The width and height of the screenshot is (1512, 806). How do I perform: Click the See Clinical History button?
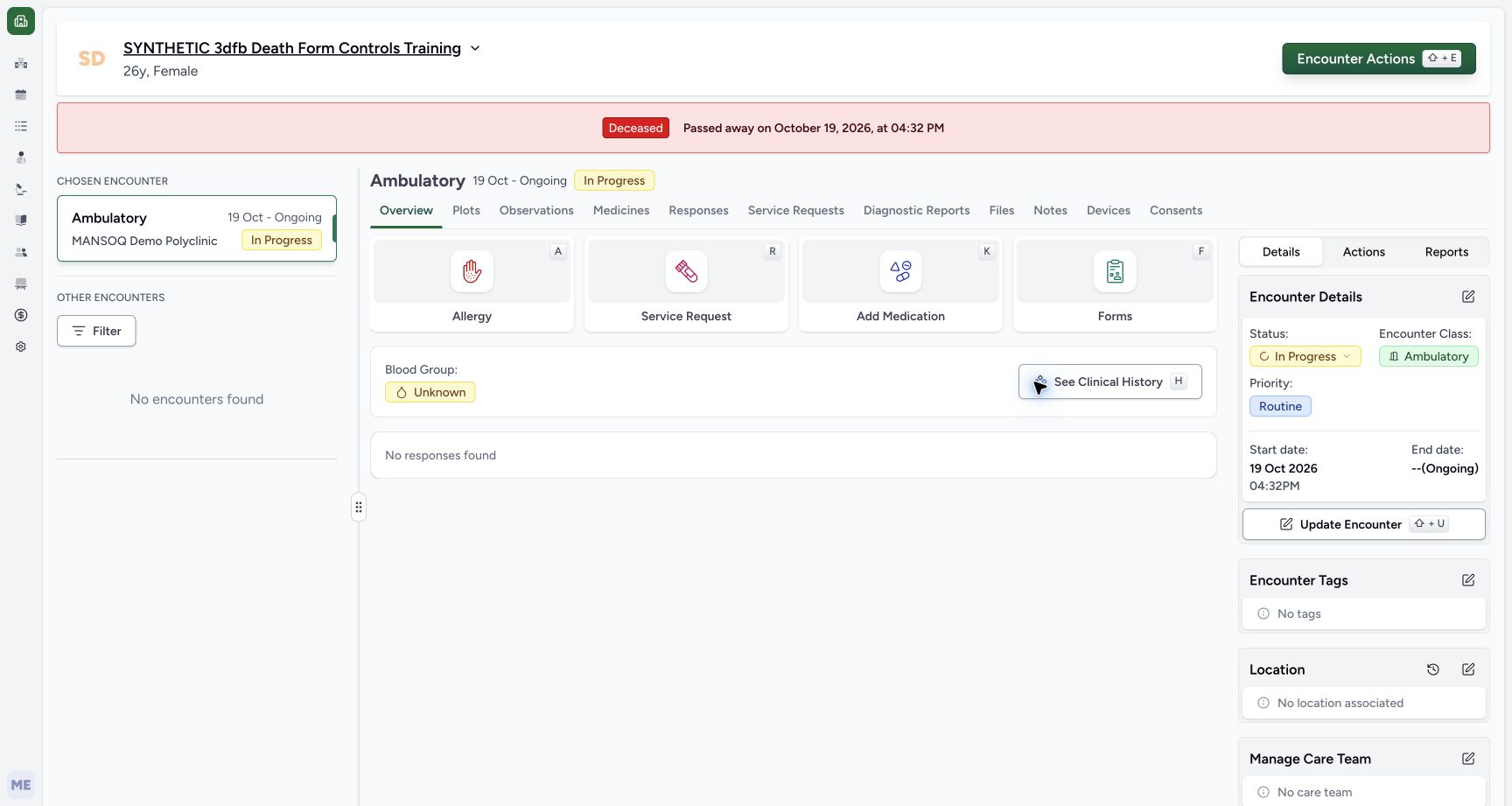point(1109,382)
